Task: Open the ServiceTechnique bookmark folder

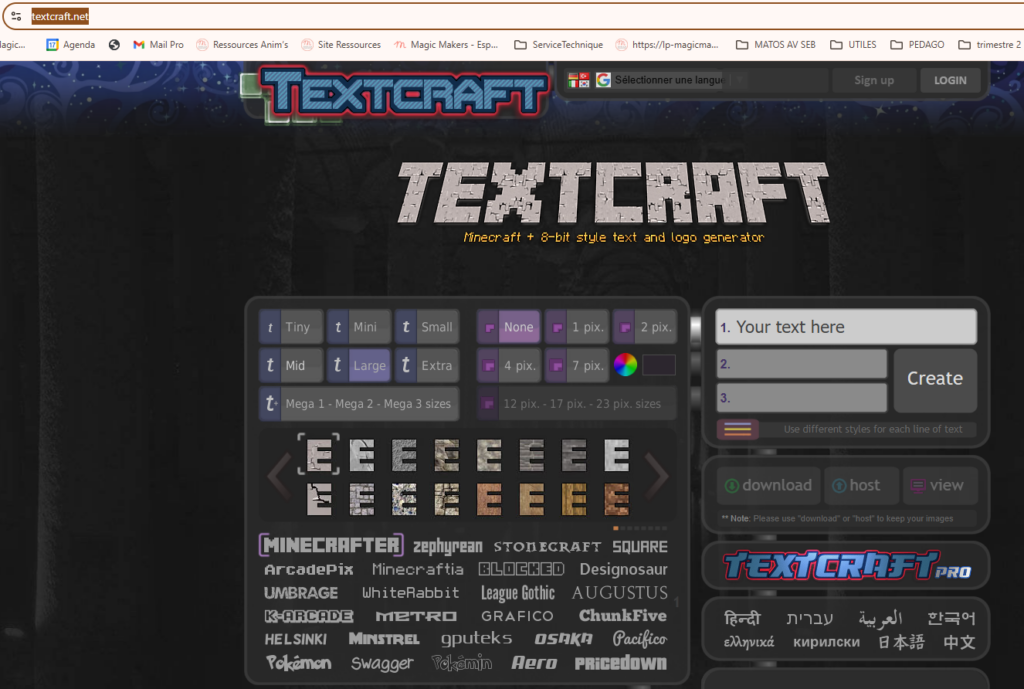Action: [558, 44]
